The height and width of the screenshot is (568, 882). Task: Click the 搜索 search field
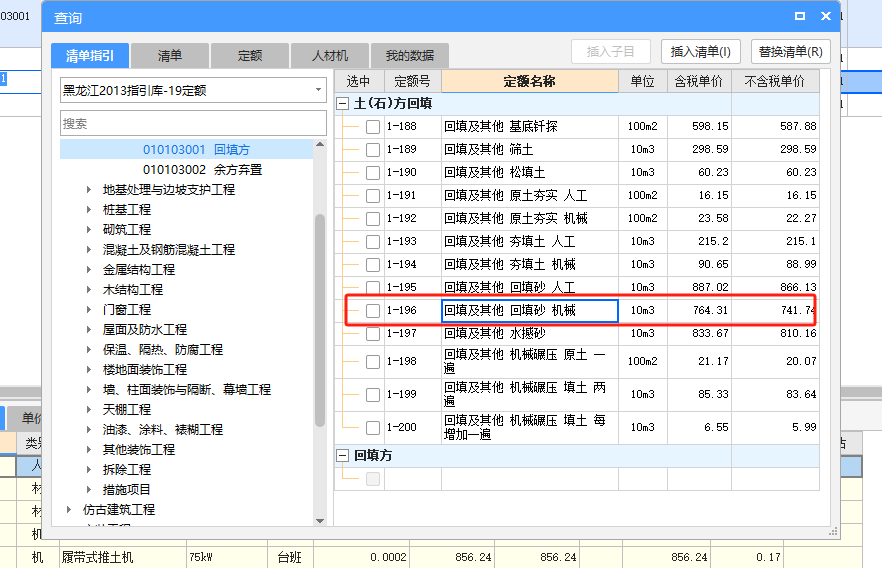193,123
